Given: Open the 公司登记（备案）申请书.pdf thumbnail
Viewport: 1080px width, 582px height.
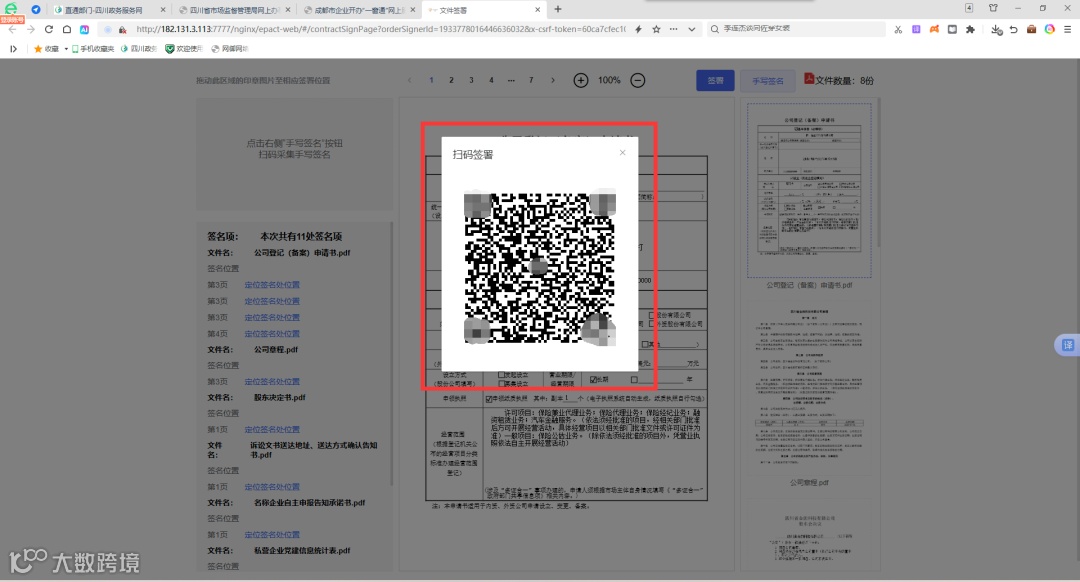Looking at the screenshot, I should click(809, 191).
